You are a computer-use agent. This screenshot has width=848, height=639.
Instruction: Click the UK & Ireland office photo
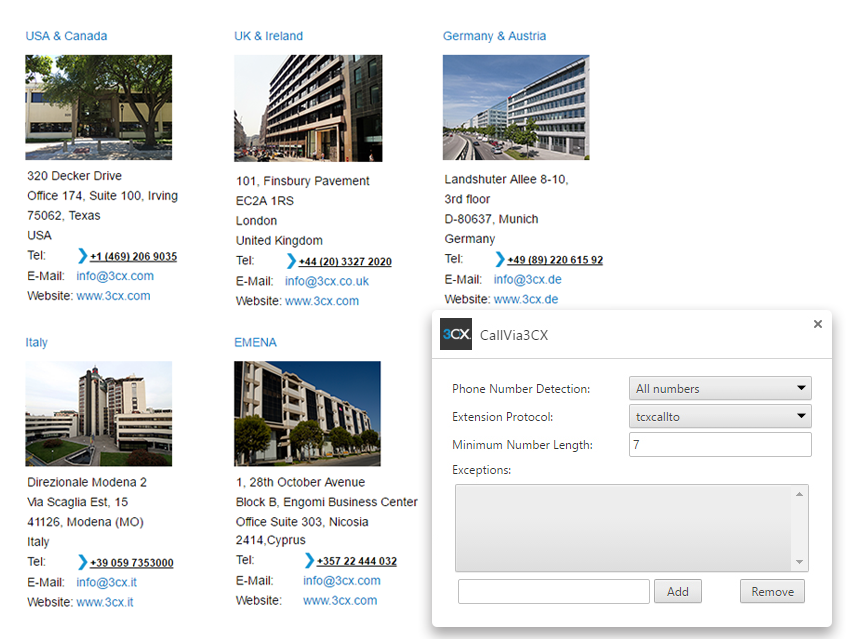point(308,108)
